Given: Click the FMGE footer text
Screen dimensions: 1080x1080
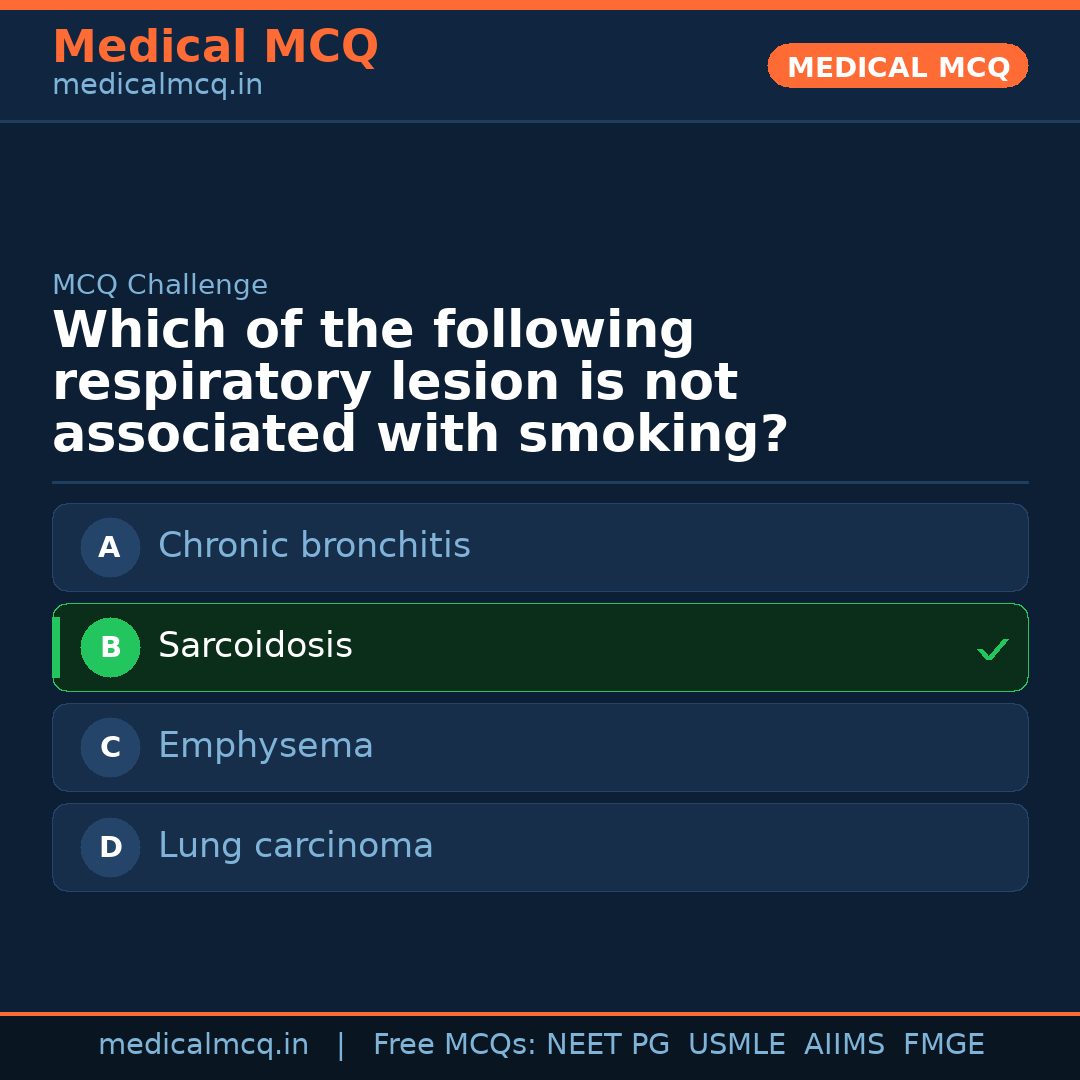Looking at the screenshot, I should click(x=943, y=1045).
